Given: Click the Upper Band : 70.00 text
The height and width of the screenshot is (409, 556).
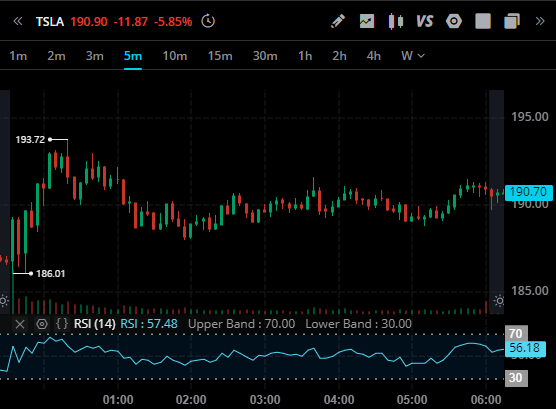Looking at the screenshot, I should tap(241, 324).
